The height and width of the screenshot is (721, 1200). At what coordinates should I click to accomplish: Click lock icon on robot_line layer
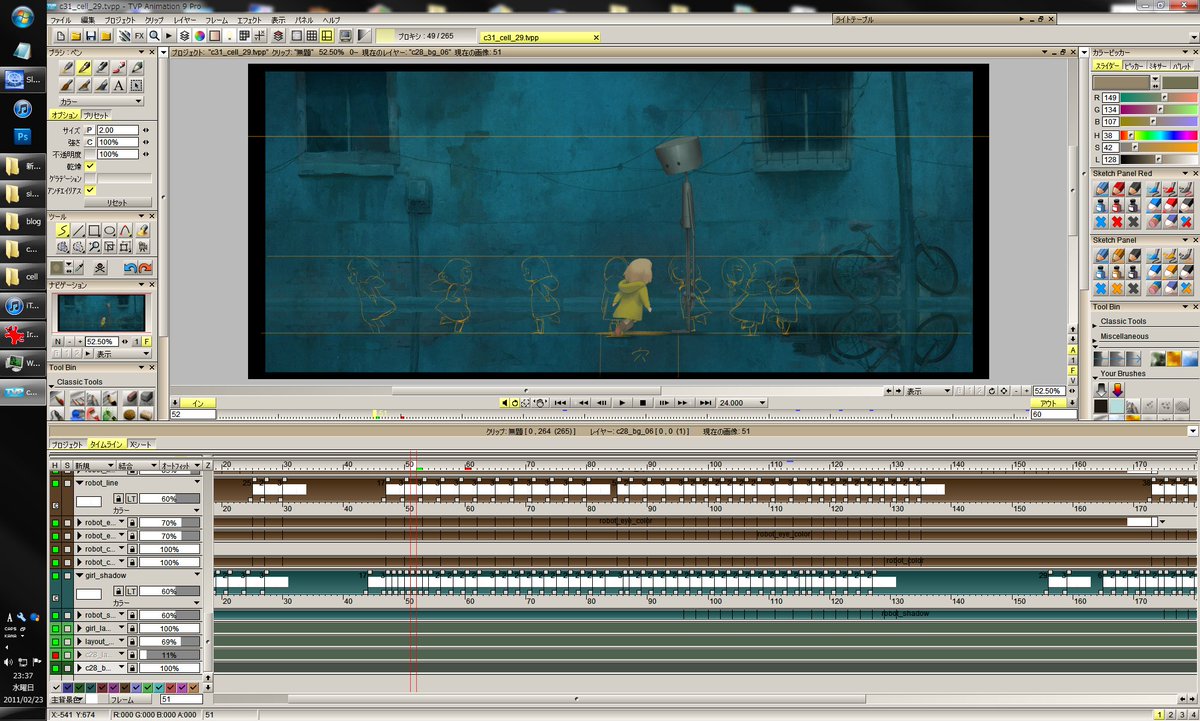click(118, 497)
